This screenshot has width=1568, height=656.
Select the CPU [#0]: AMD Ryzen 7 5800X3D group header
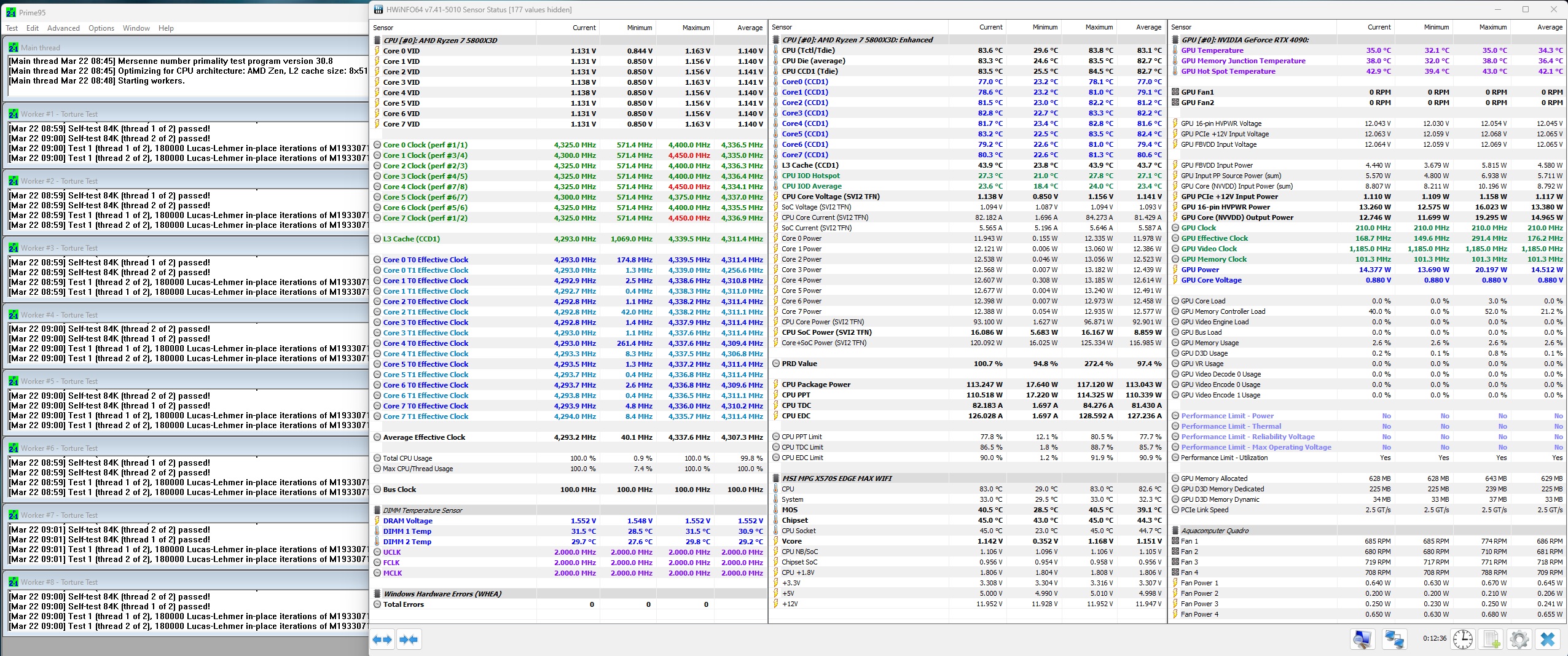coord(568,41)
